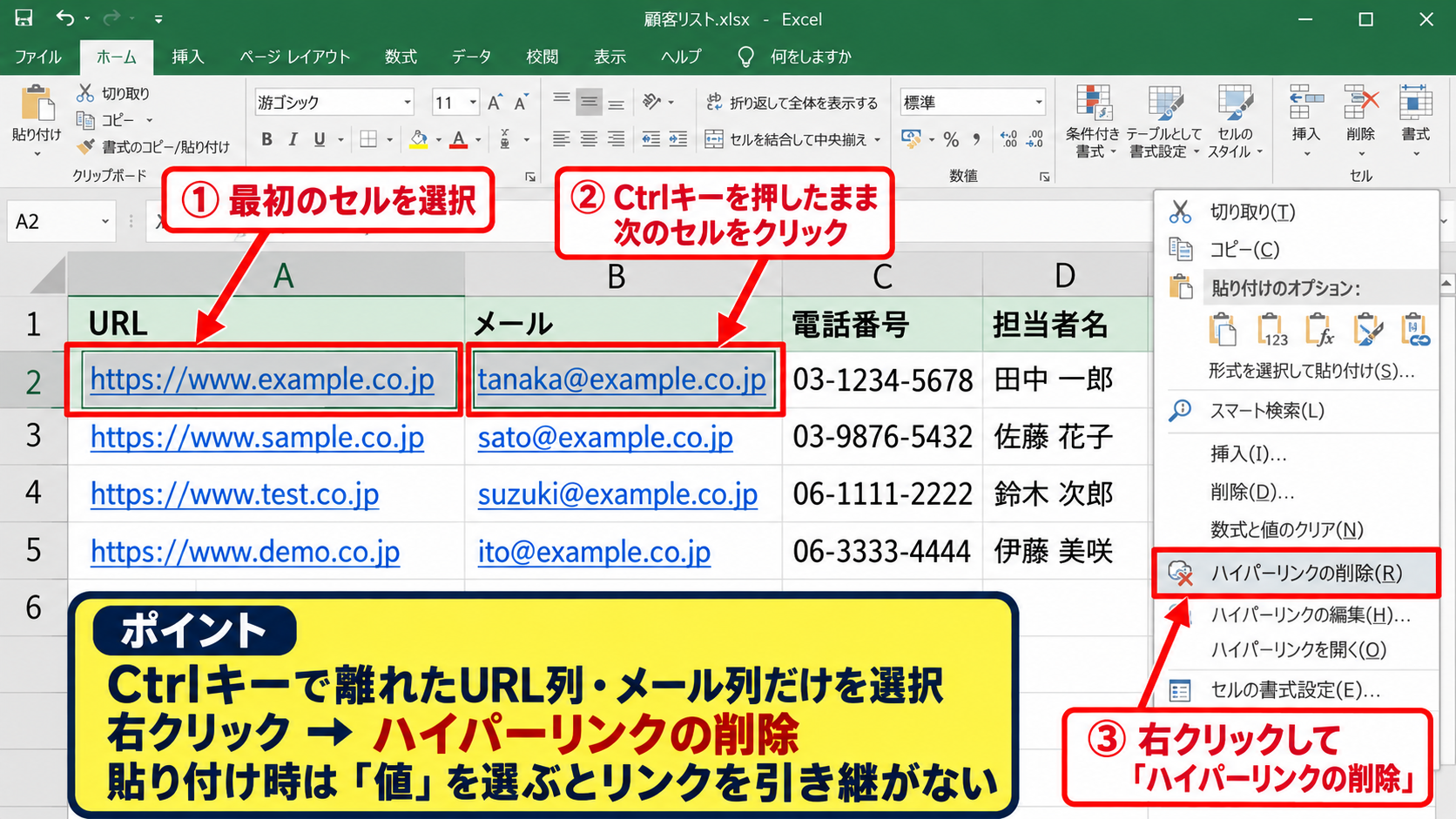Screen dimensions: 1456x819
Task: Open the font size dropdown
Action: pyautogui.click(x=473, y=103)
